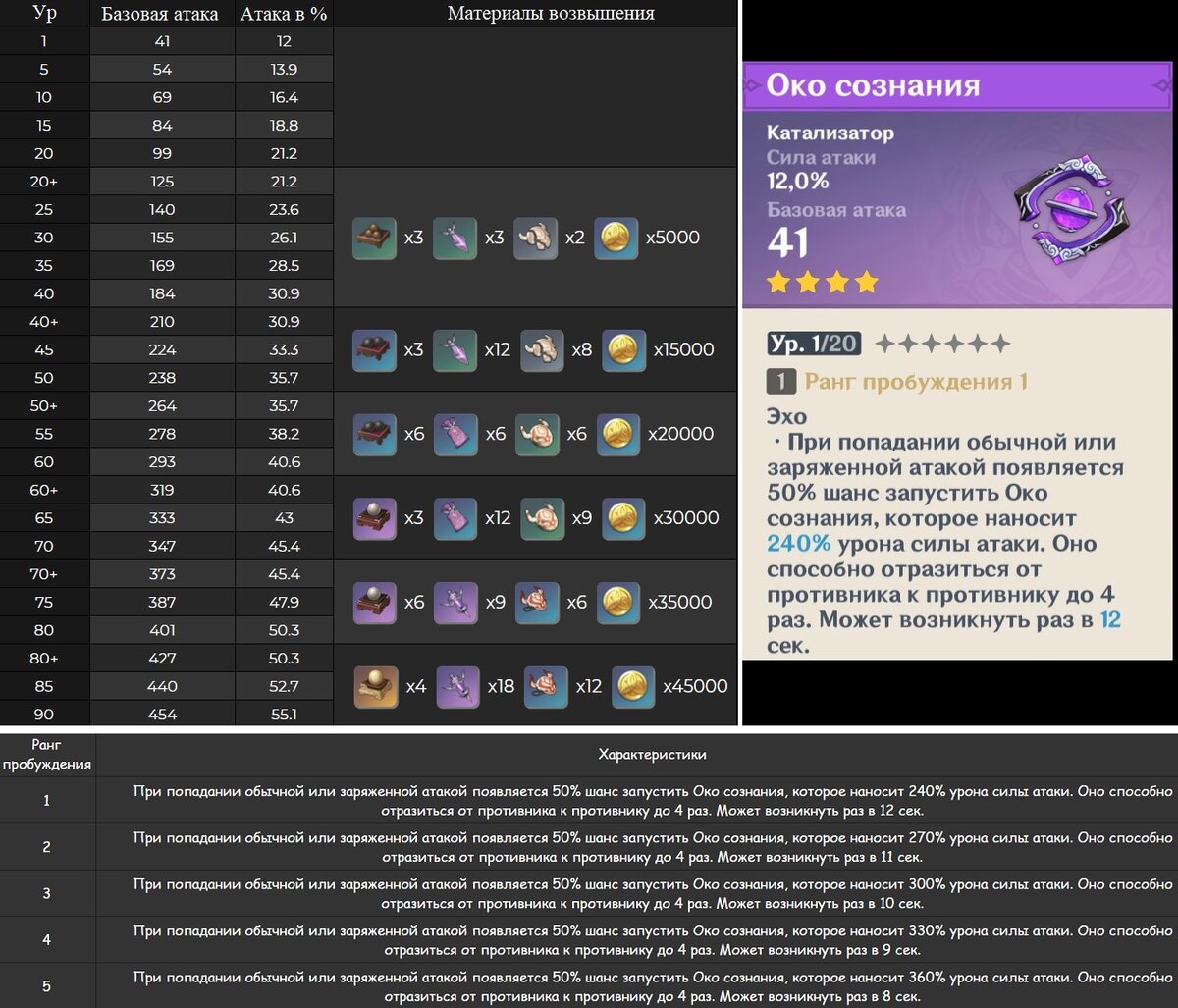Select pearl material icon in x30000 row
Screen dimensions: 1178x1008
coord(374,518)
